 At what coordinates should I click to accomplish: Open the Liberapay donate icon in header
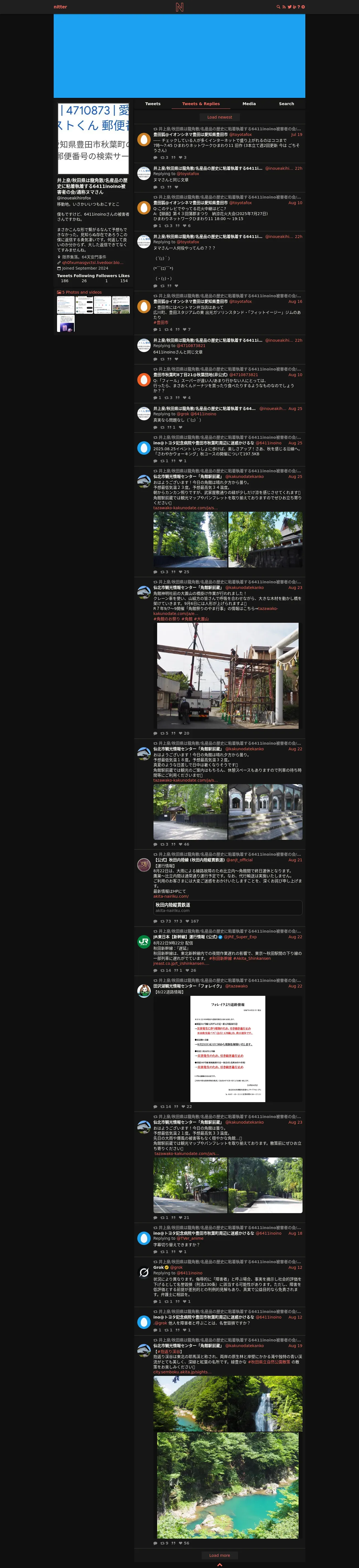click(294, 7)
